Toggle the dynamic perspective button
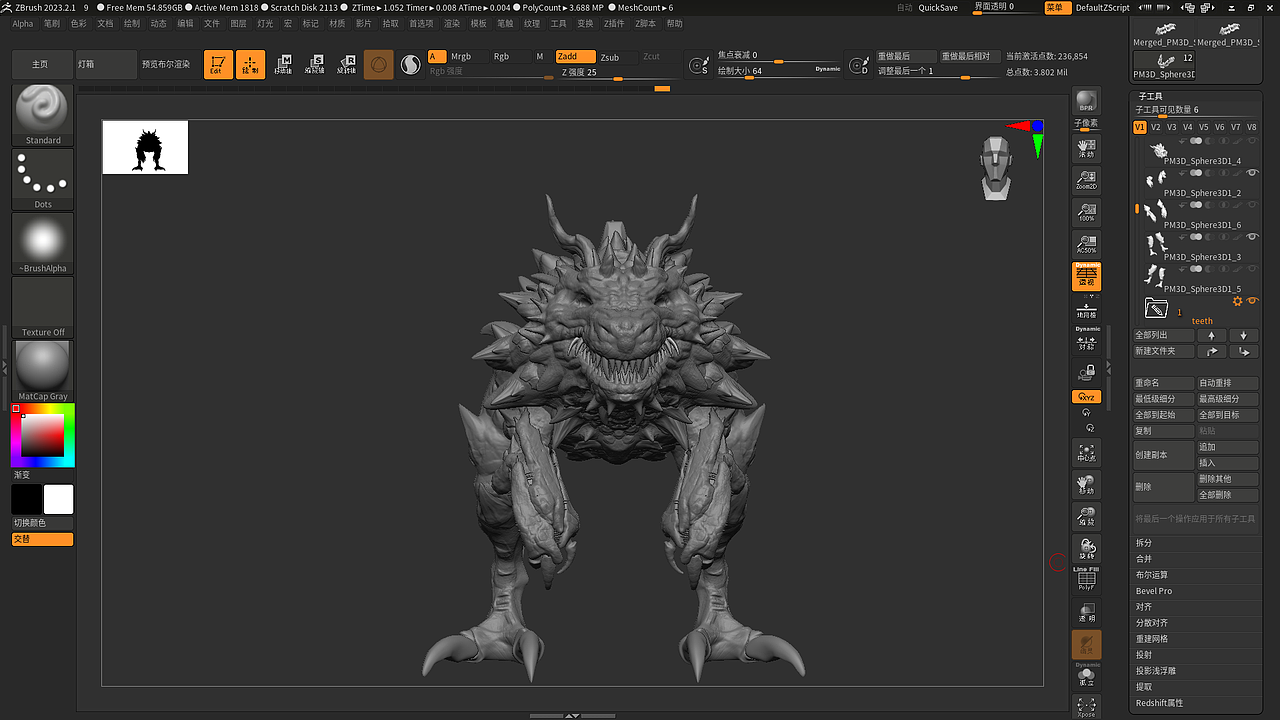Image resolution: width=1280 pixels, height=720 pixels. 1086,276
